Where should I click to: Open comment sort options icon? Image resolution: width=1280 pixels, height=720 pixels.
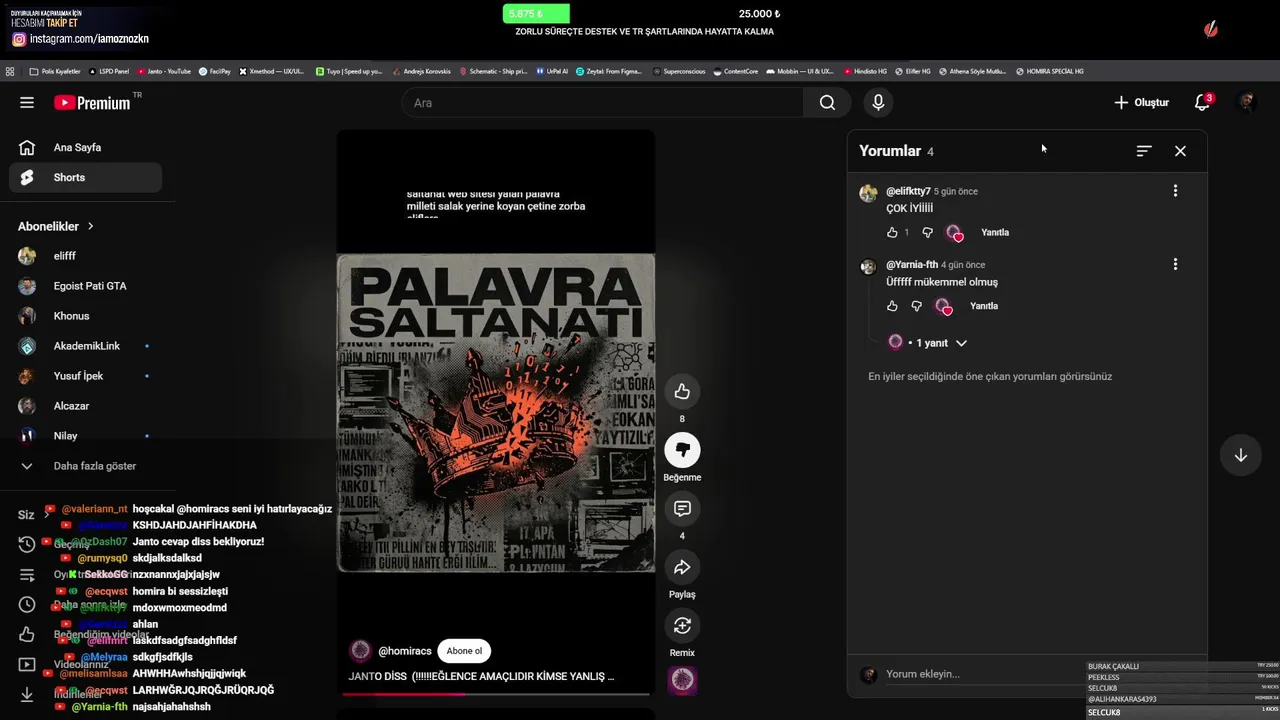pyautogui.click(x=1144, y=151)
